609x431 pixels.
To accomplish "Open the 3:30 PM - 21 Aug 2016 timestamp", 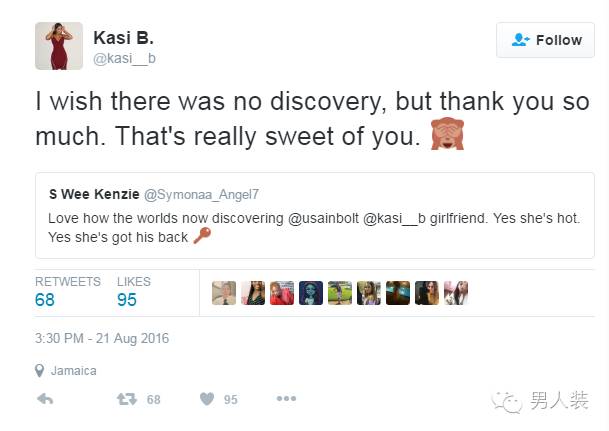I will 102,338.
